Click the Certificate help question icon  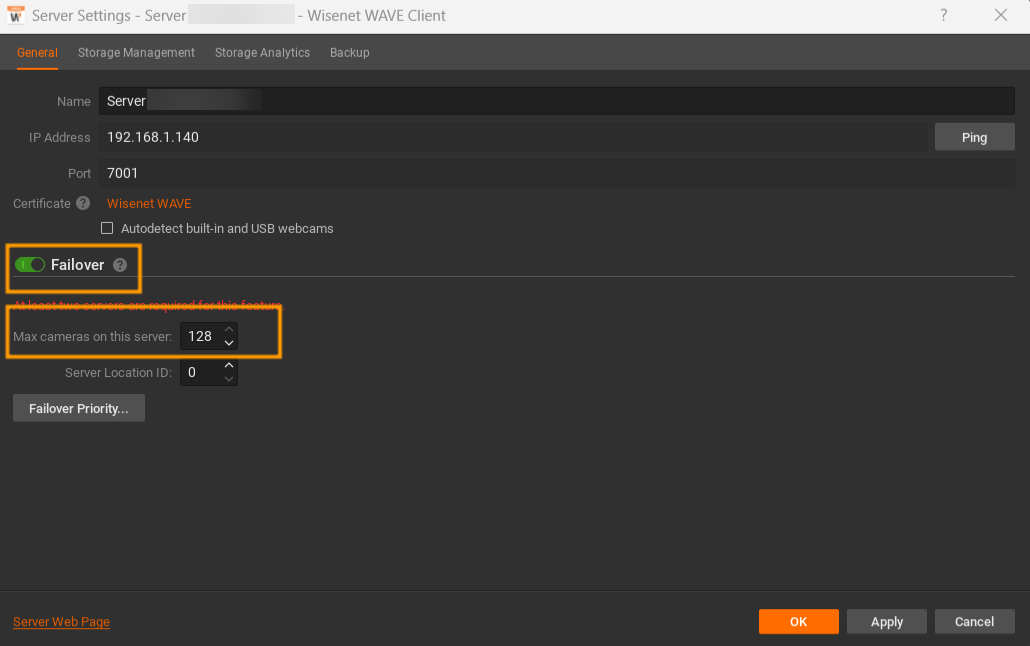coord(83,203)
